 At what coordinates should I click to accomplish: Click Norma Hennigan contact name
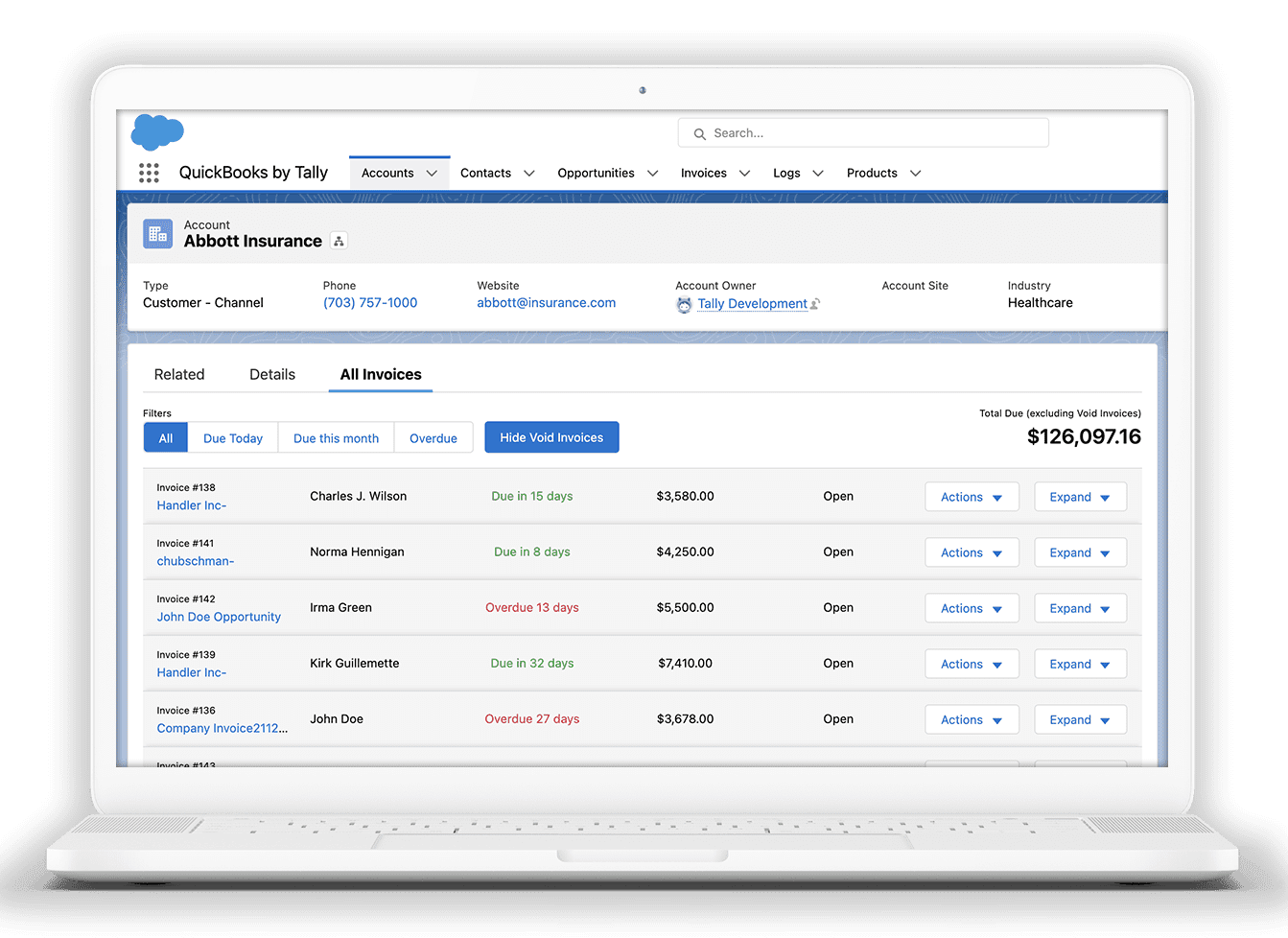coord(357,552)
